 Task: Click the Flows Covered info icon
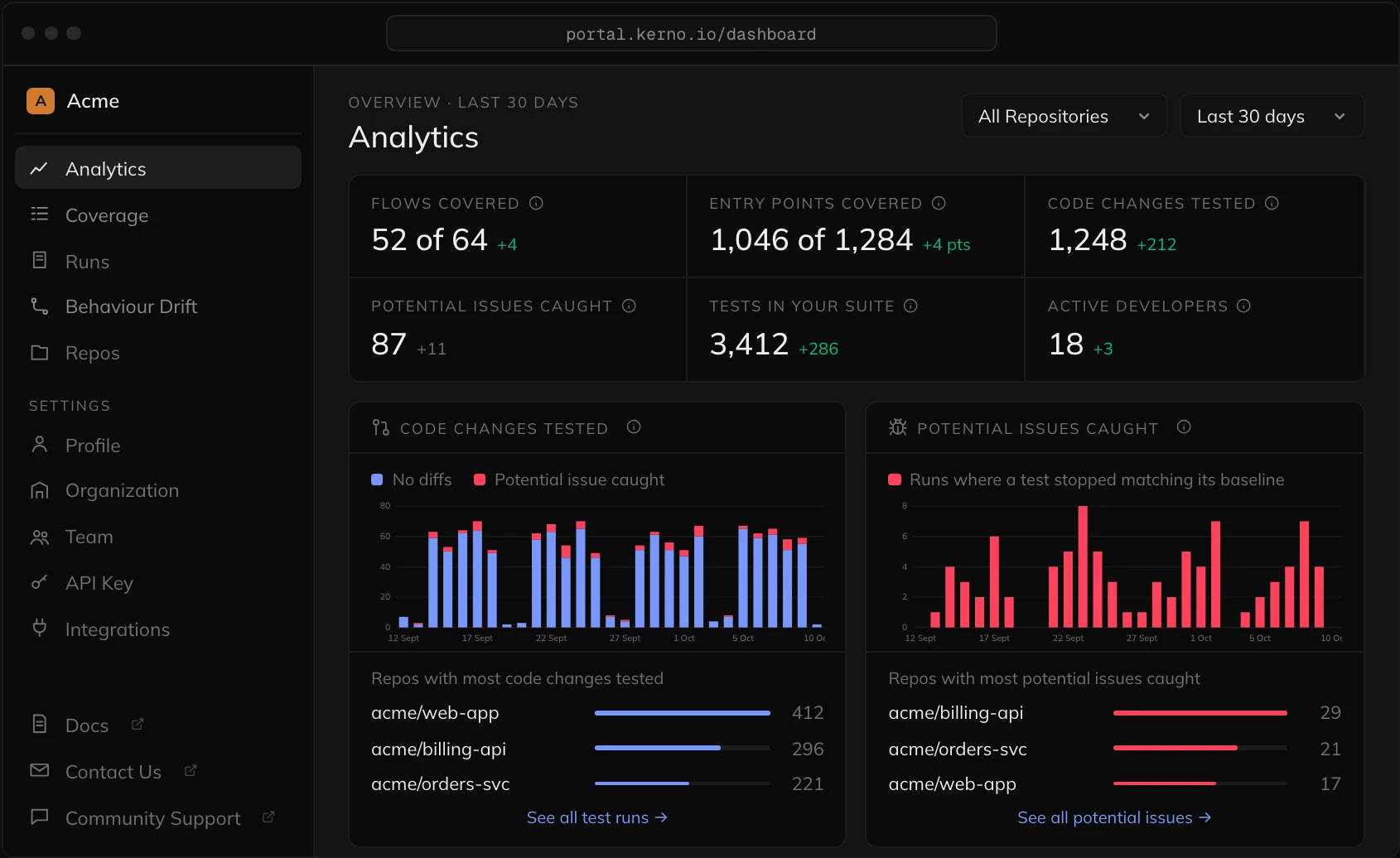point(536,203)
